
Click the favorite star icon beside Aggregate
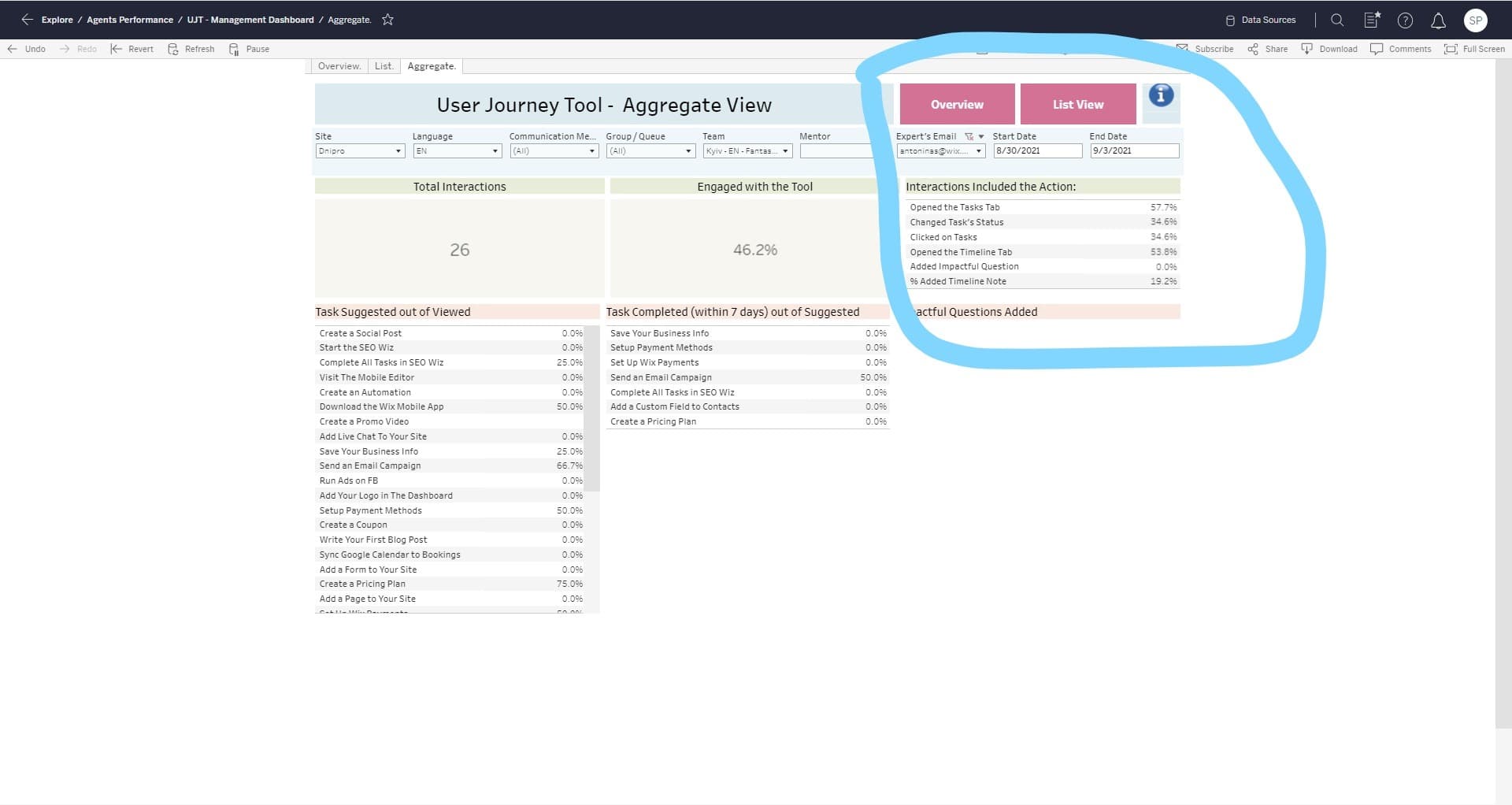pos(387,20)
